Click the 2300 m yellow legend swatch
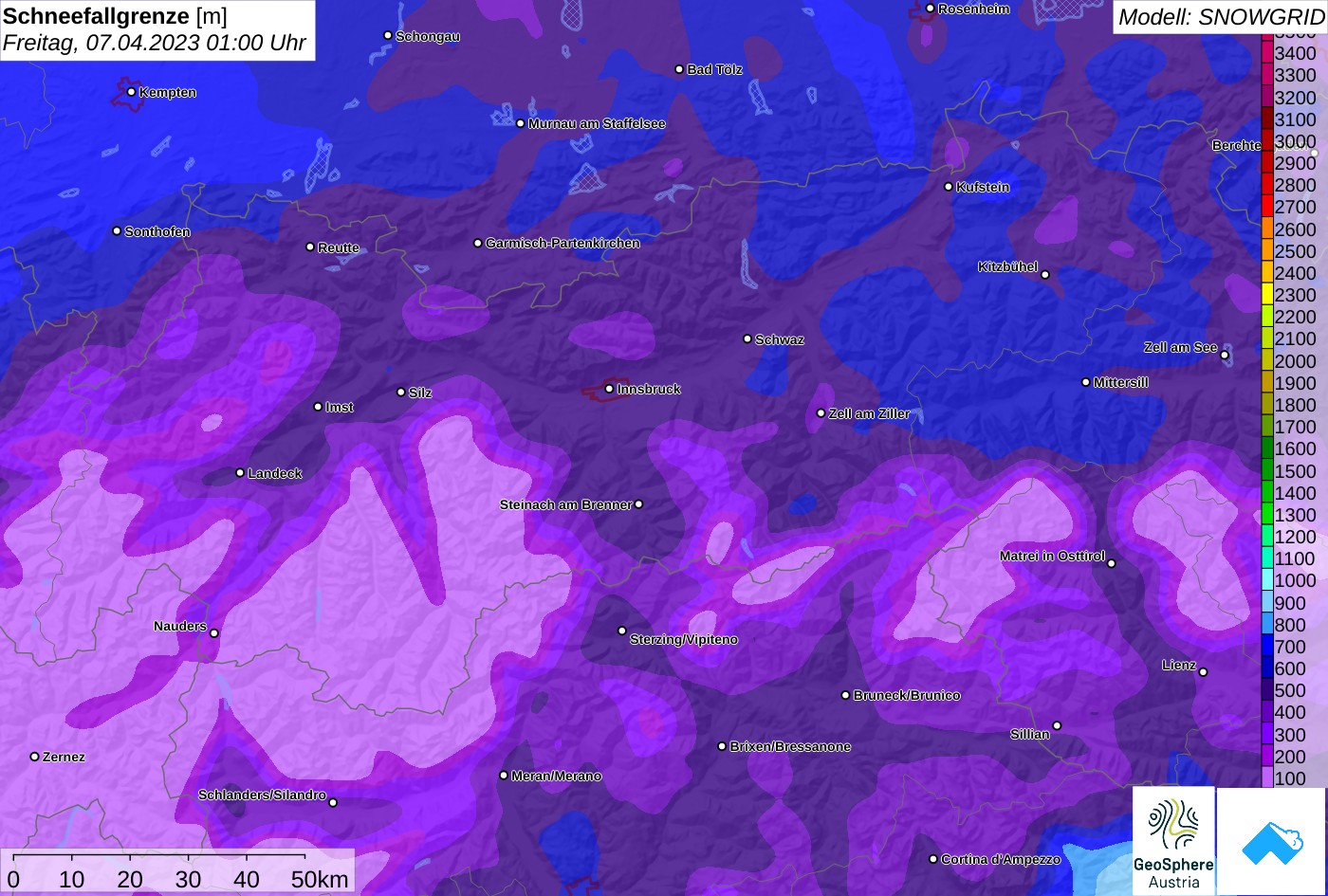1328x896 pixels. 1266,294
